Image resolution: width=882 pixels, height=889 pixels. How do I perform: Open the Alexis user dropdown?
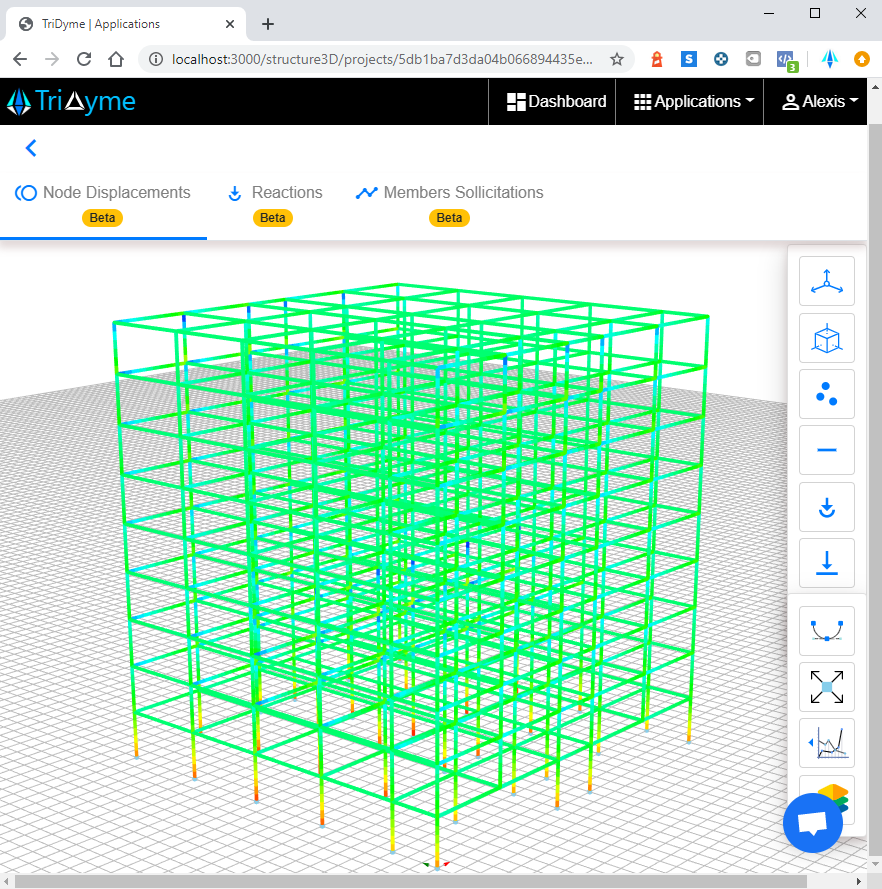(820, 101)
